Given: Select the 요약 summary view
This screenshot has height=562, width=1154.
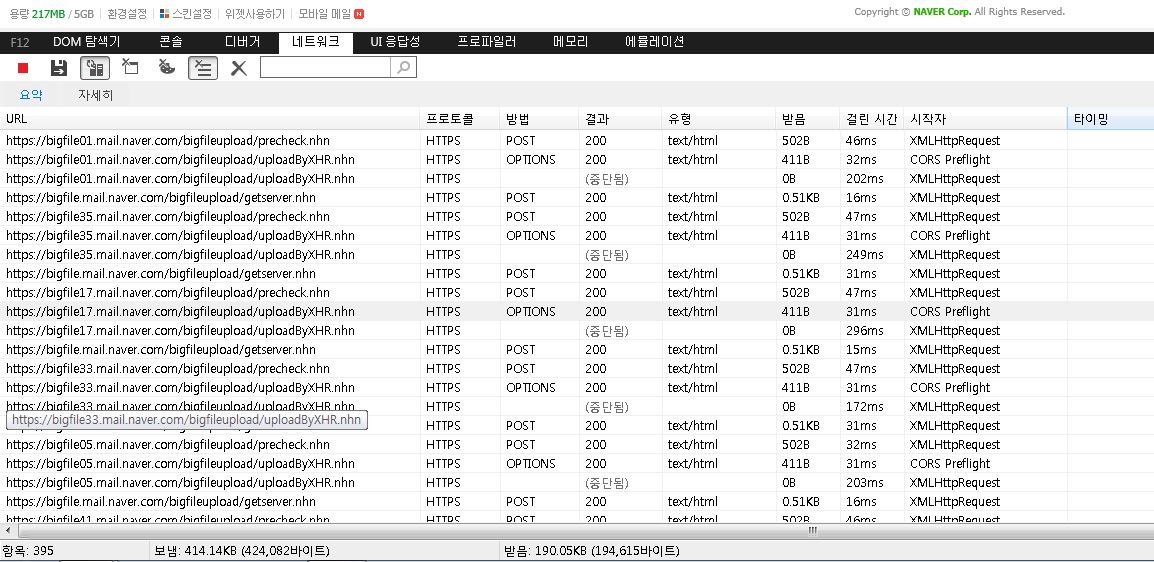Looking at the screenshot, I should (31, 94).
